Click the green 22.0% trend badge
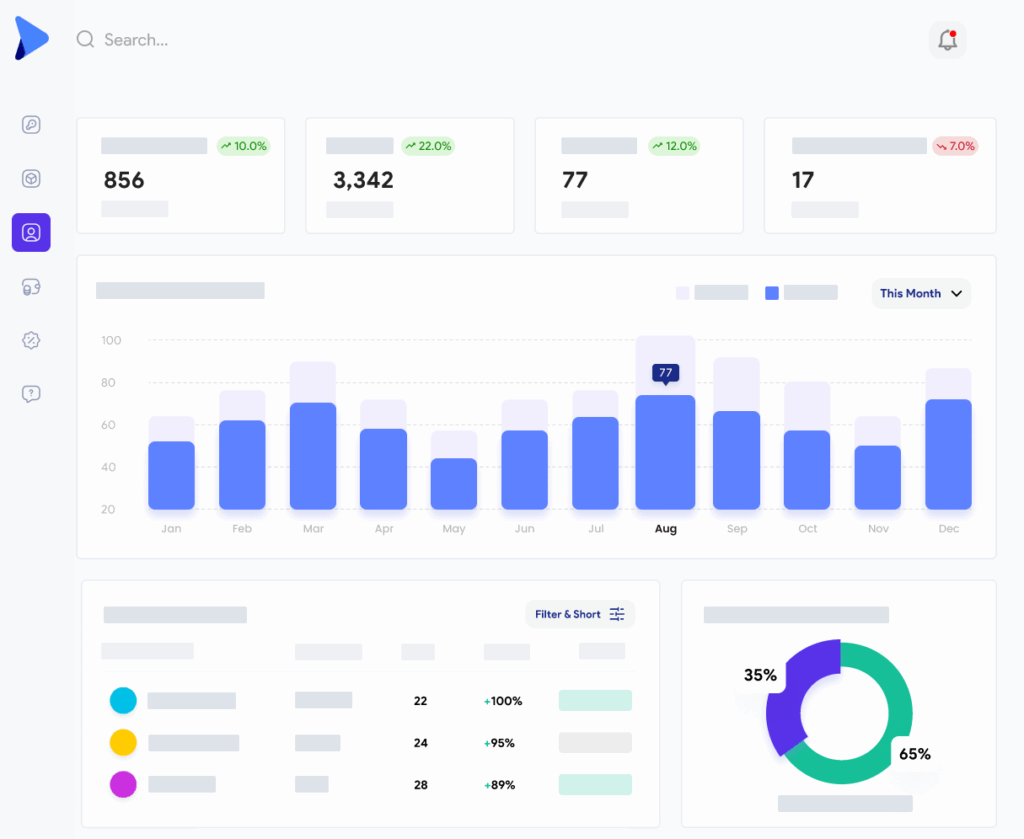1024x839 pixels. tap(427, 146)
